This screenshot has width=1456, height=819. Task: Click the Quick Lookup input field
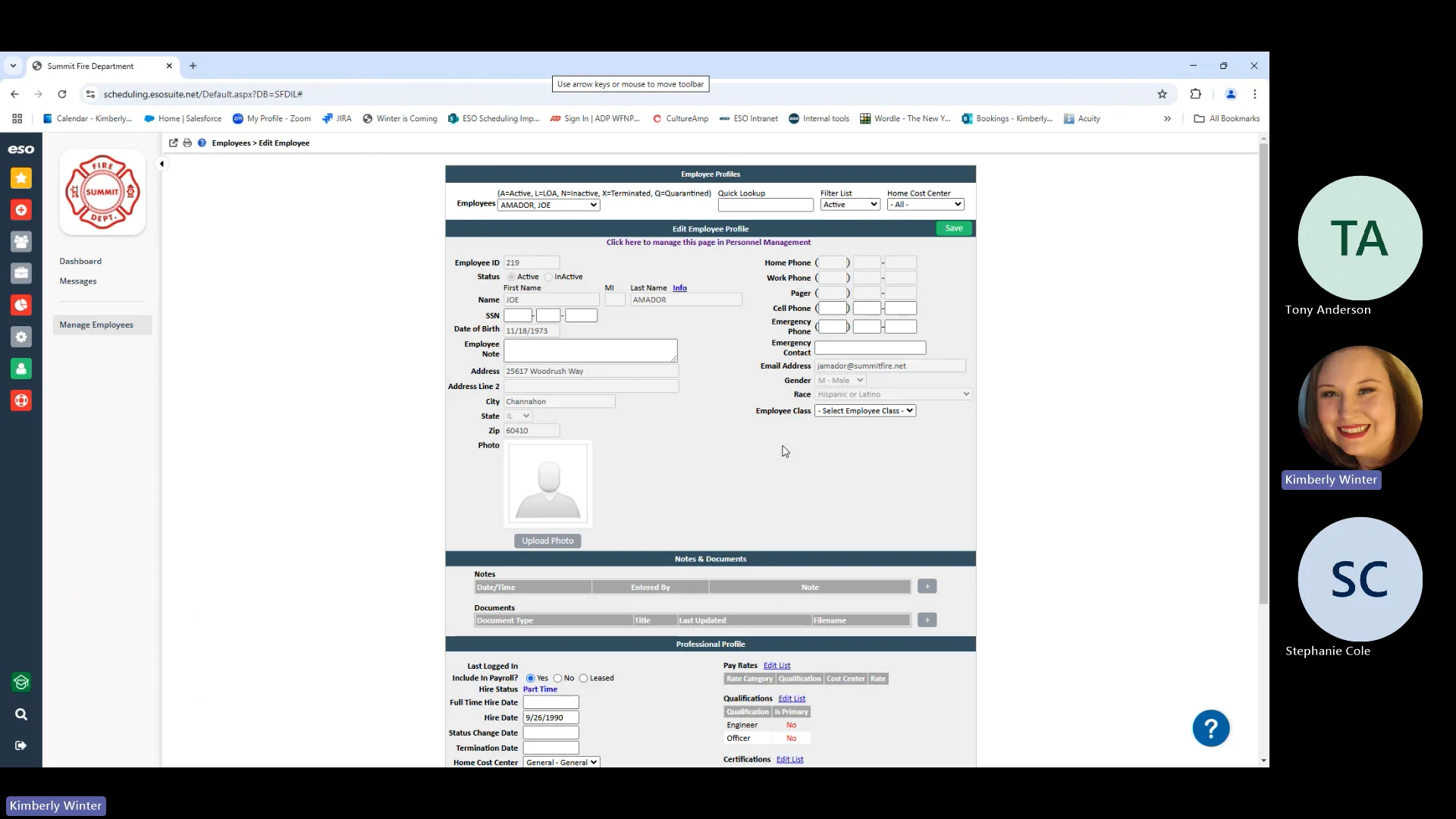[x=765, y=205]
